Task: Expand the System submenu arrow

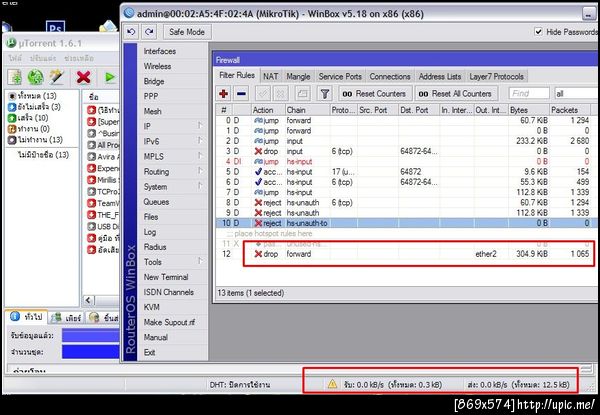Action: [x=200, y=186]
